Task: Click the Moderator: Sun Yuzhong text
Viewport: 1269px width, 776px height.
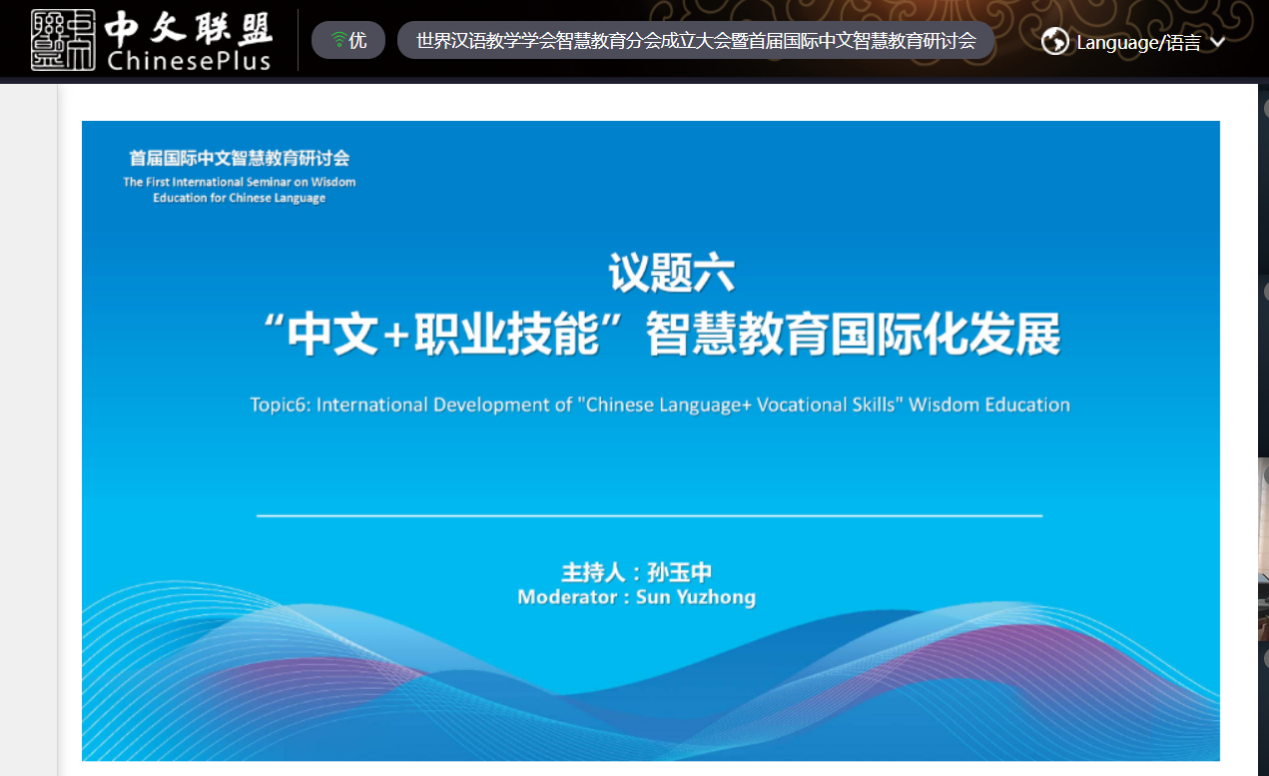Action: 636,597
